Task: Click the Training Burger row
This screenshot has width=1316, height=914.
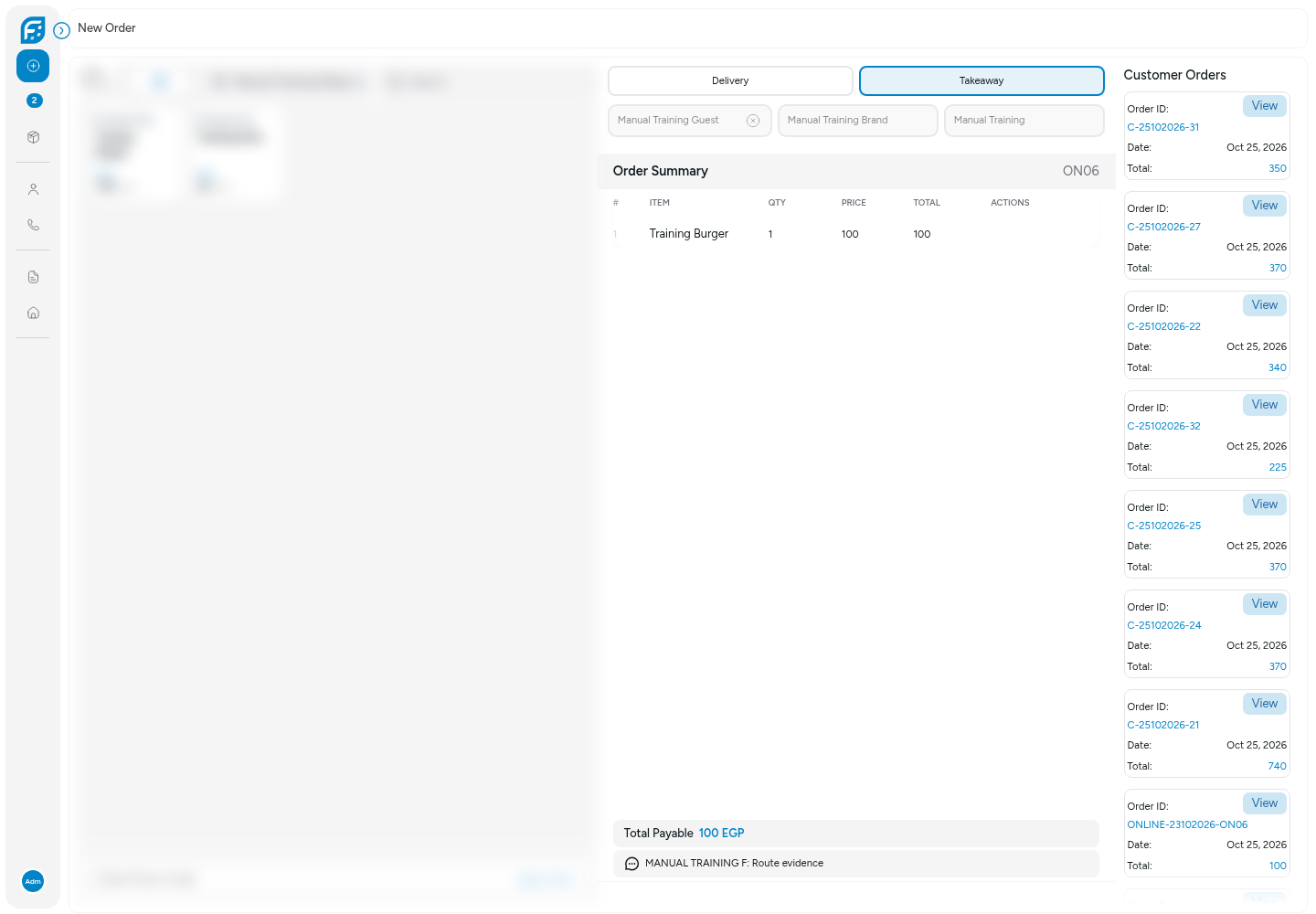Action: click(x=855, y=234)
